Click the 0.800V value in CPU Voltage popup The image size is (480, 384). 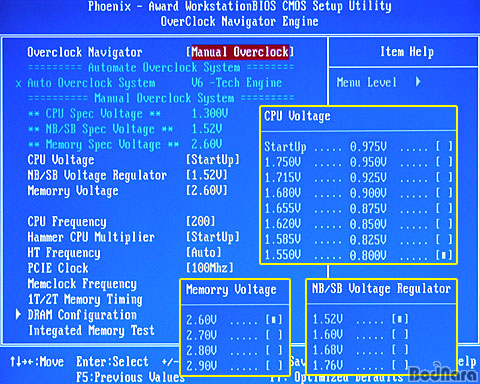click(x=368, y=255)
